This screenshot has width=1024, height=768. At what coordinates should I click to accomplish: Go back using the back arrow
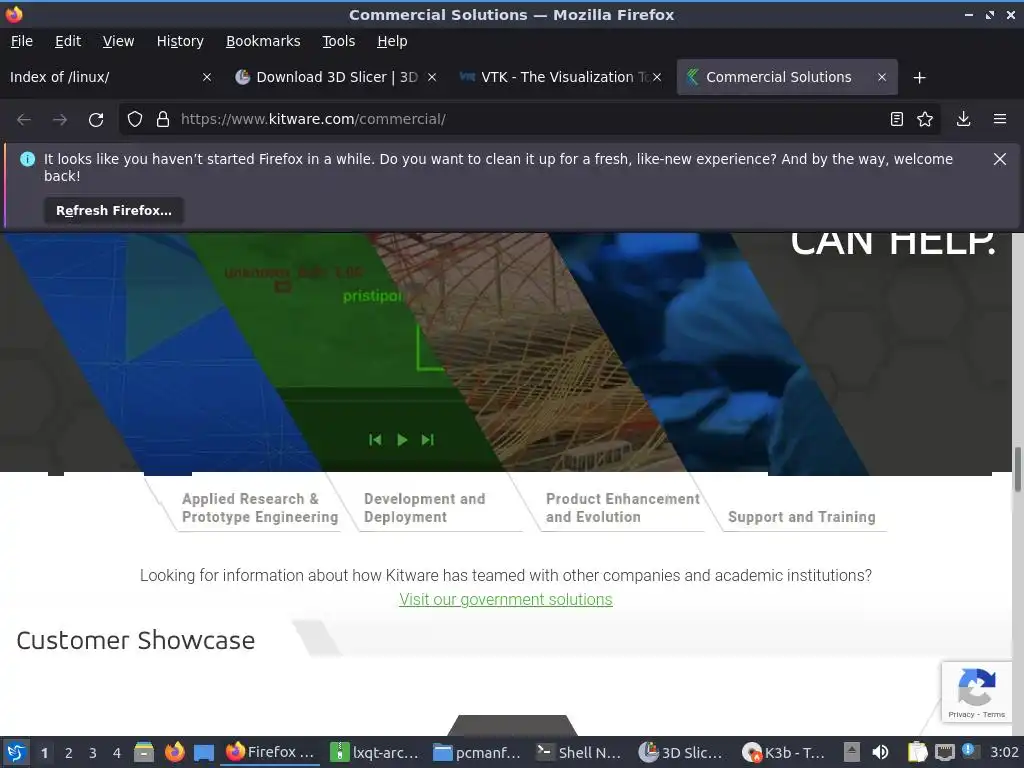click(24, 120)
